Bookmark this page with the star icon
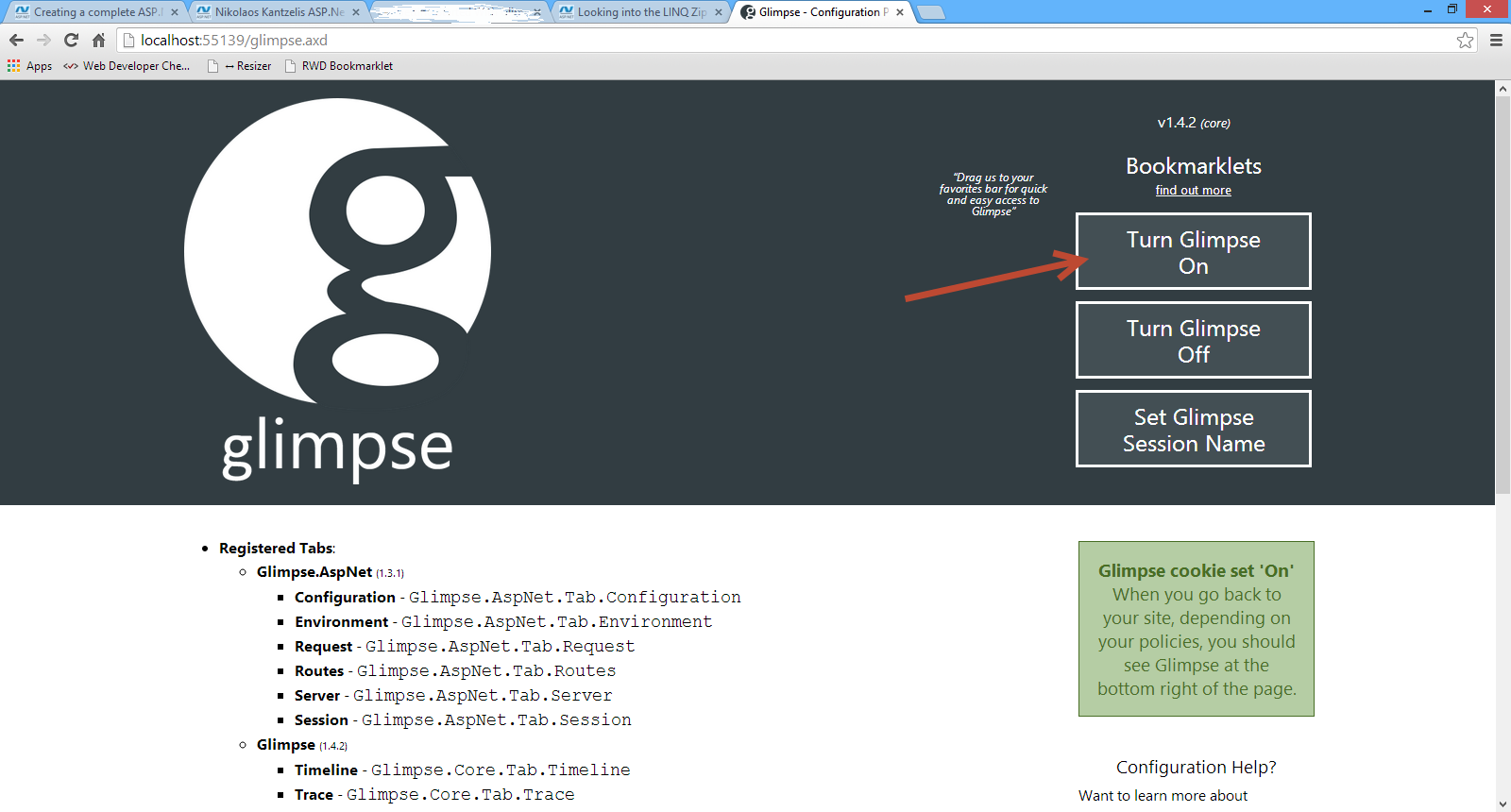The height and width of the screenshot is (812, 1511). coord(1465,40)
